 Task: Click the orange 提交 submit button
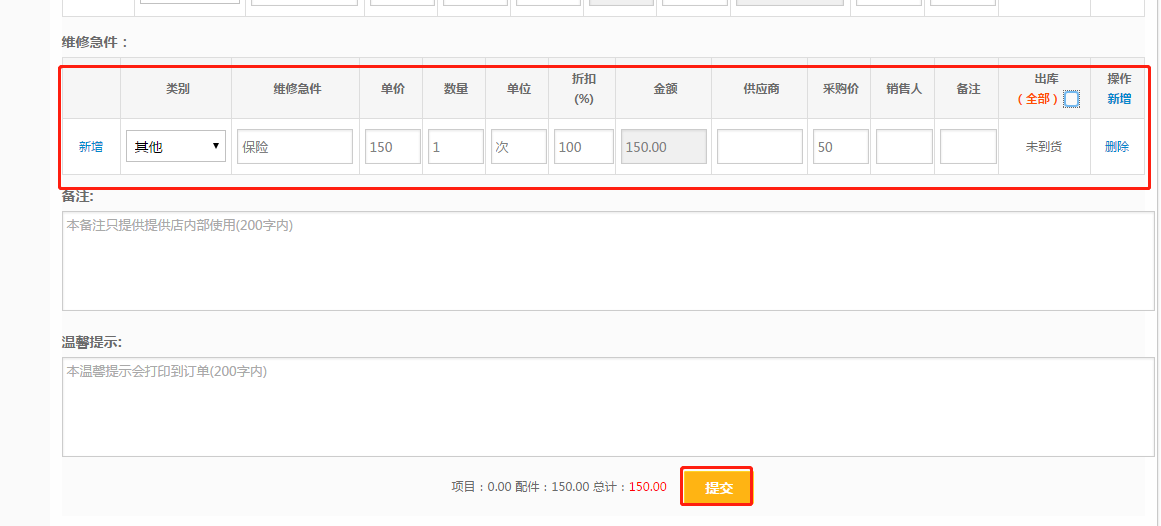[717, 487]
